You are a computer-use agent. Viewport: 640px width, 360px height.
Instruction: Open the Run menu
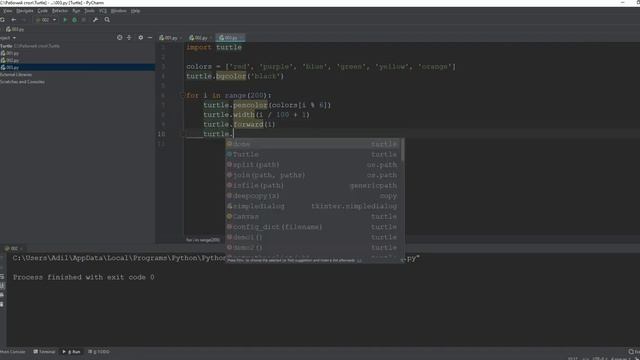76,11
